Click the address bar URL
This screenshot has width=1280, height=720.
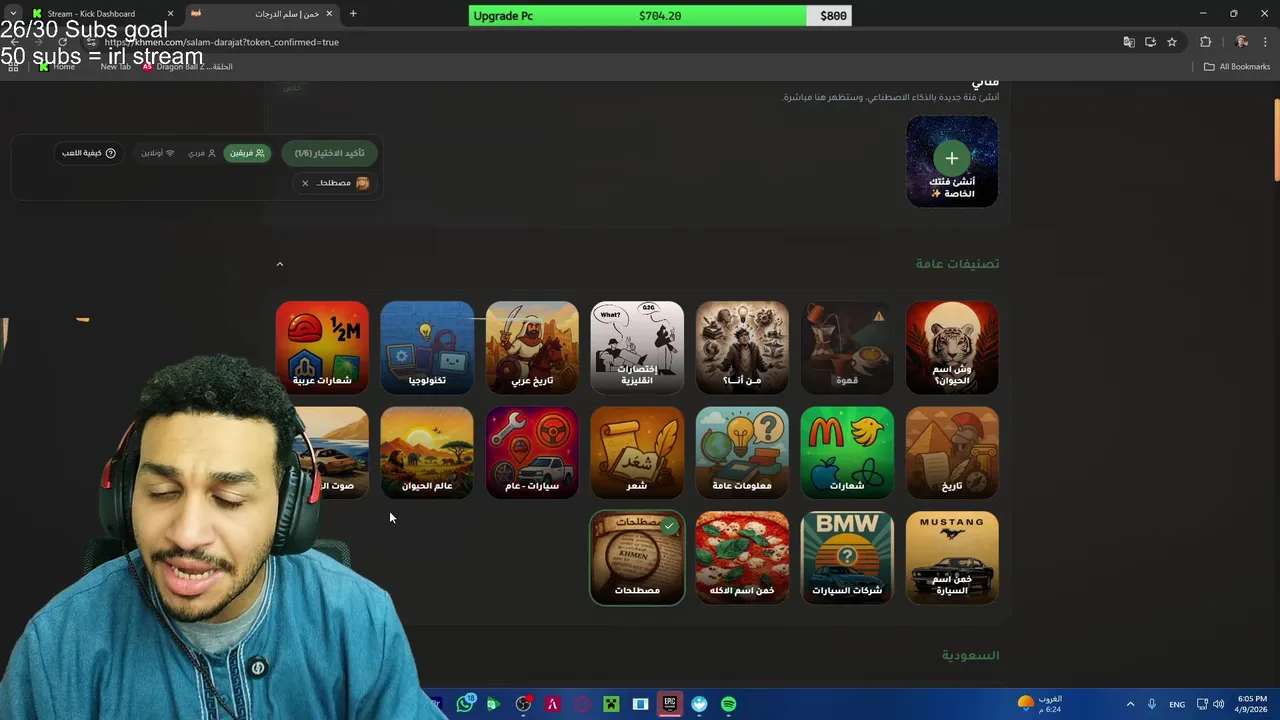[222, 42]
